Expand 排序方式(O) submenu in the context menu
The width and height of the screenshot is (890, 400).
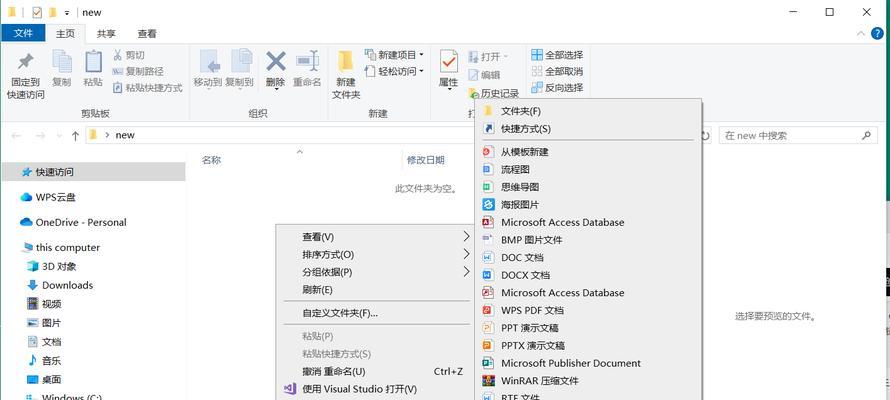[375, 254]
